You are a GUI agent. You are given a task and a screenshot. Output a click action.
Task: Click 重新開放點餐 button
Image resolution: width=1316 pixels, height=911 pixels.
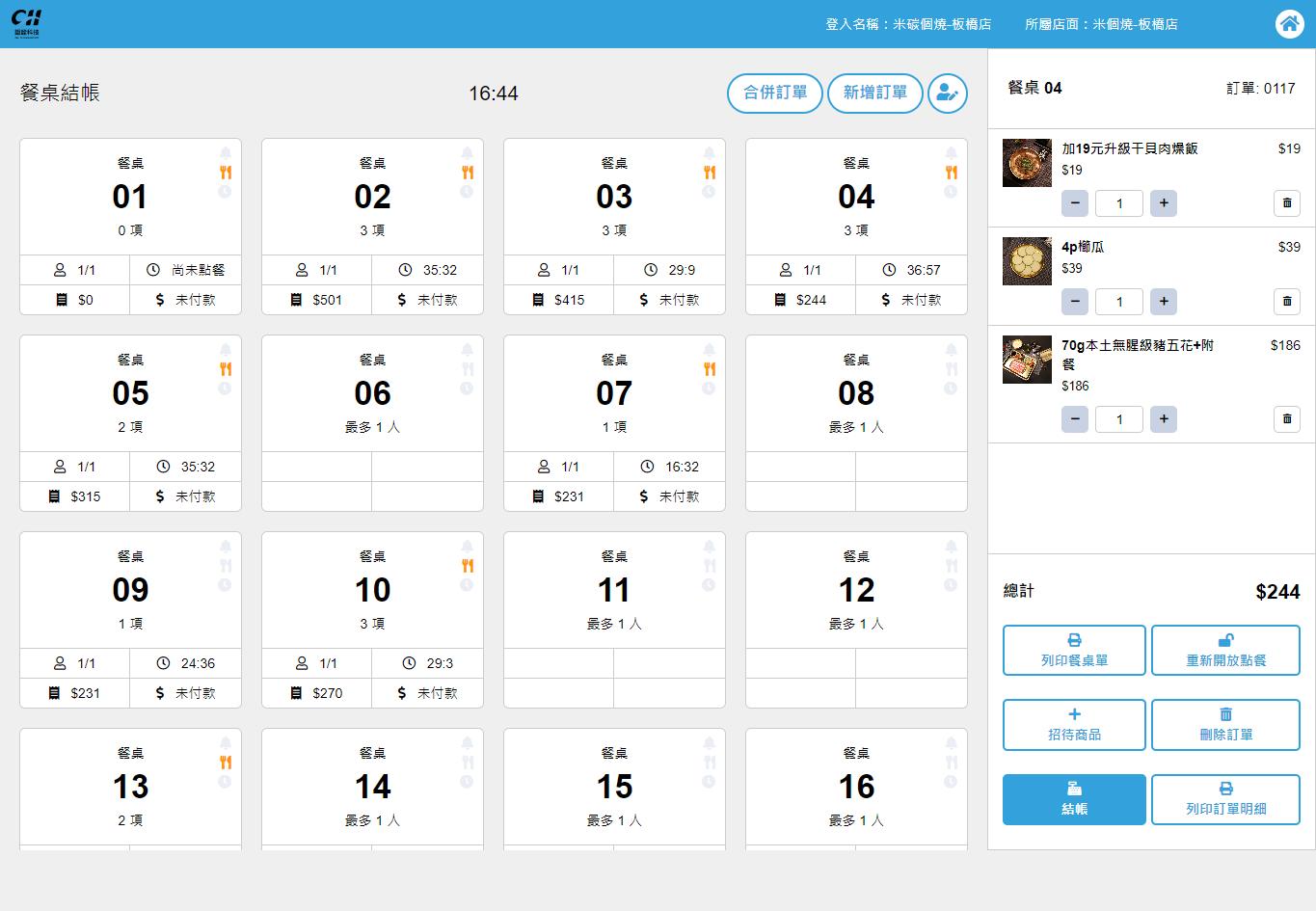coord(1226,651)
